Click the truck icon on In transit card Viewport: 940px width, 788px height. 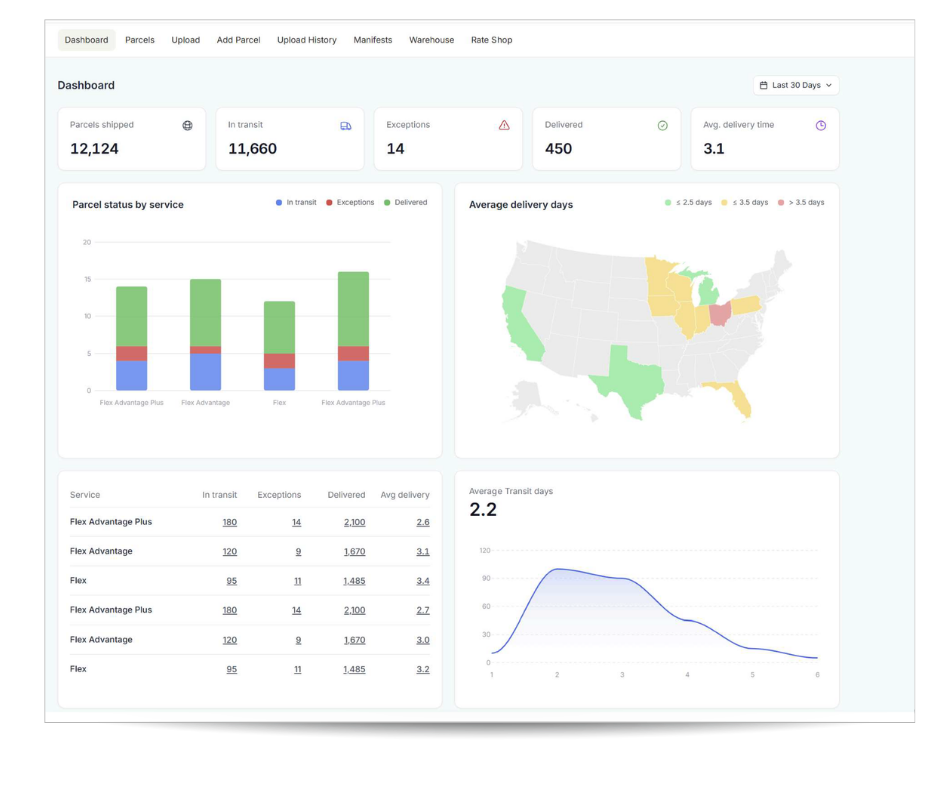point(346,125)
